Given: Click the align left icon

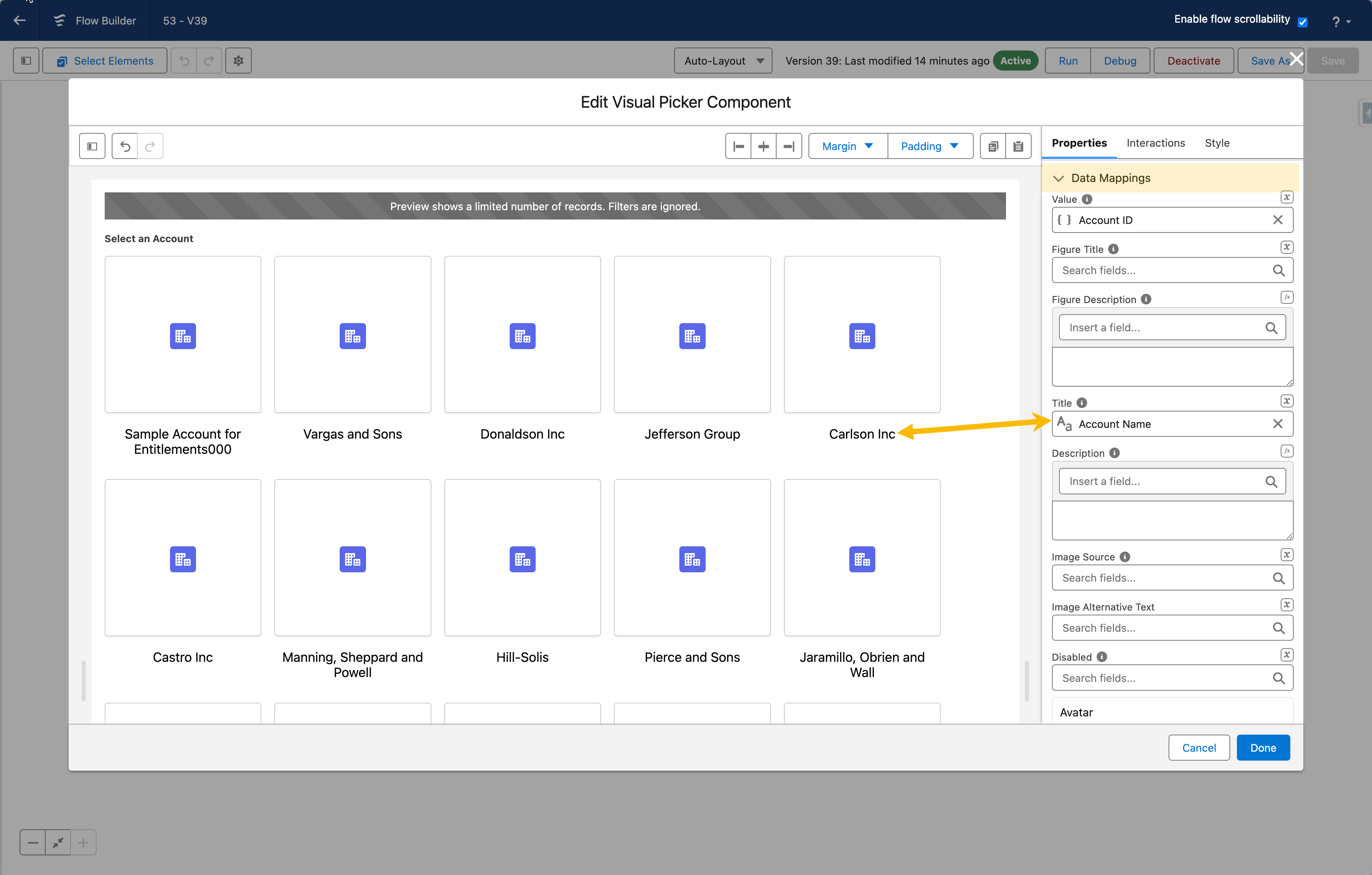Looking at the screenshot, I should point(738,146).
